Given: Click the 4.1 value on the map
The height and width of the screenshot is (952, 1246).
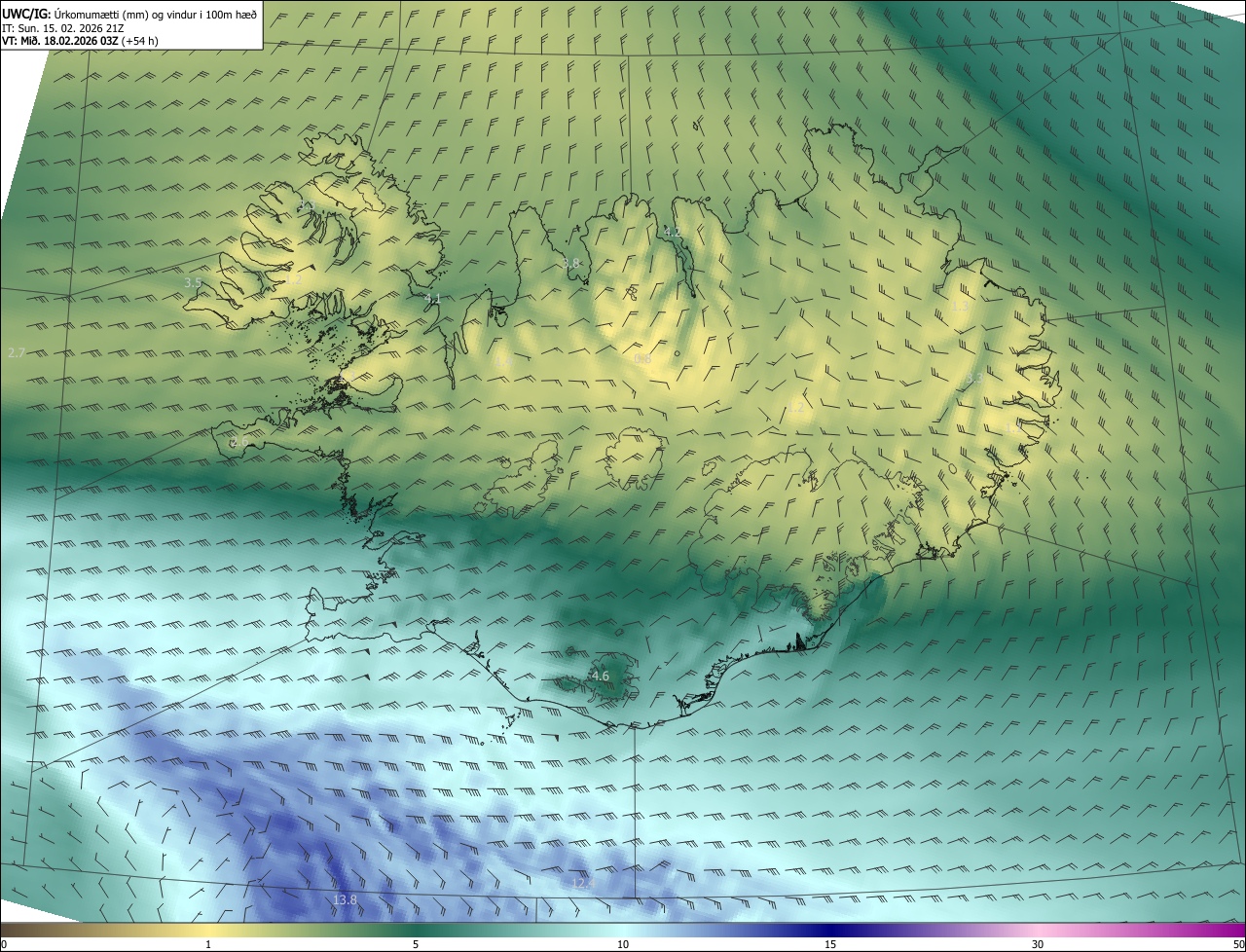Looking at the screenshot, I should pos(433,299).
